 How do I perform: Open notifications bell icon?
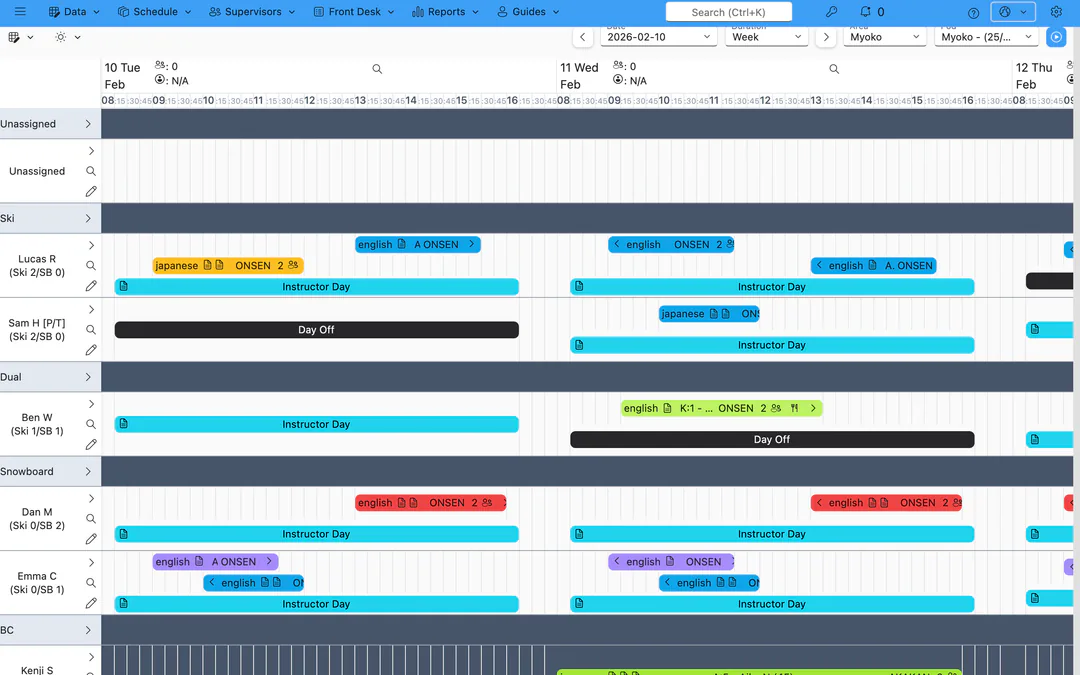[866, 12]
